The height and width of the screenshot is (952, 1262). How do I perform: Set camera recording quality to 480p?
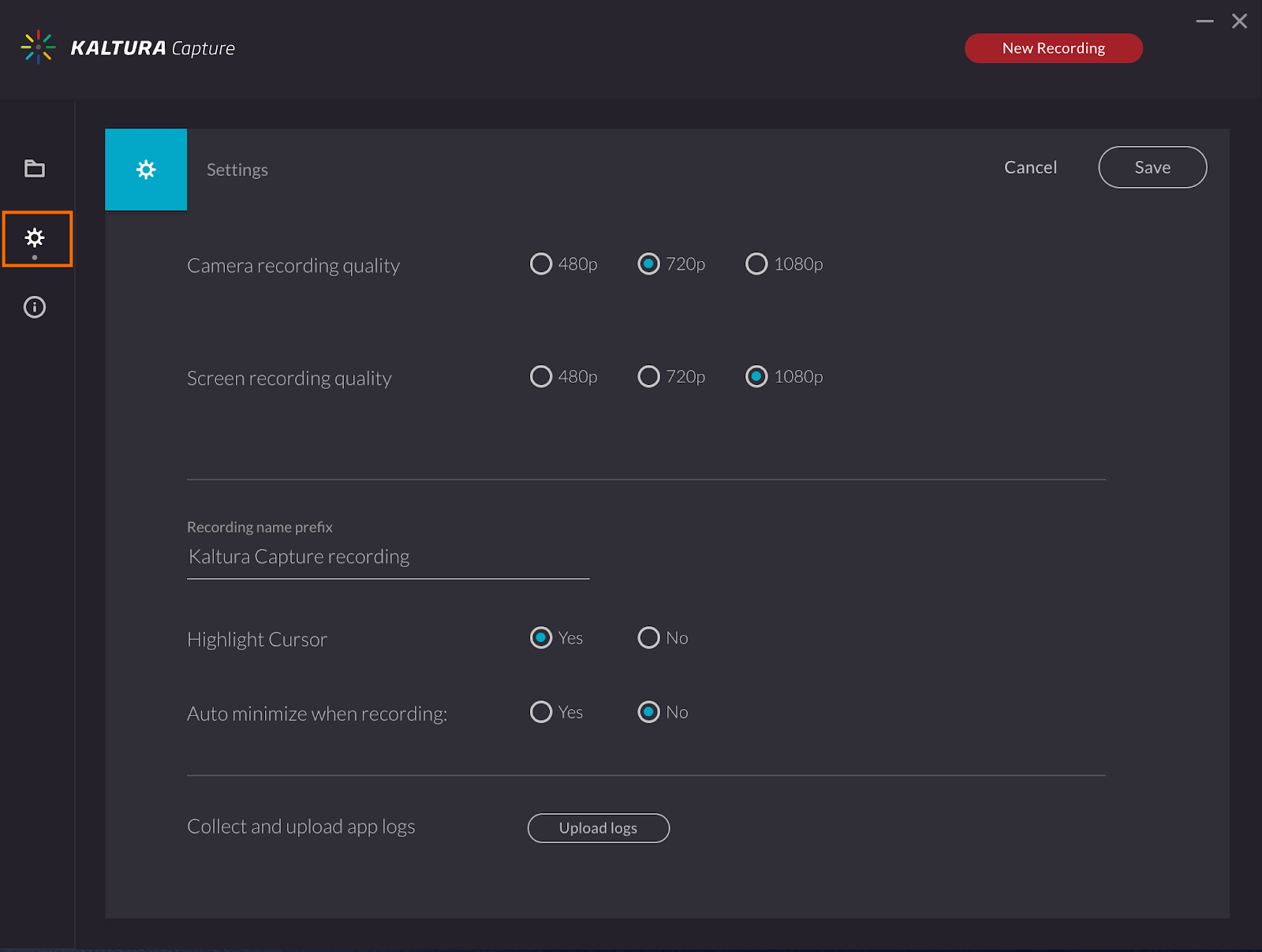point(541,263)
